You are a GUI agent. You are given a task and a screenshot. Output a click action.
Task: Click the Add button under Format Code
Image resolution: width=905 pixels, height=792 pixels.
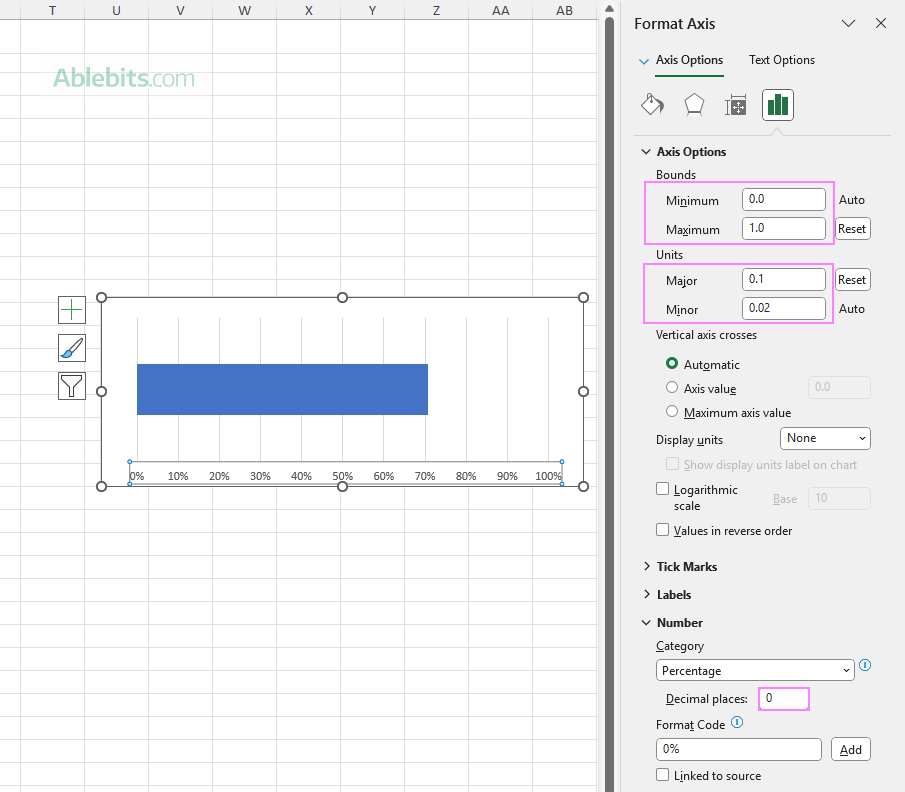(x=850, y=748)
